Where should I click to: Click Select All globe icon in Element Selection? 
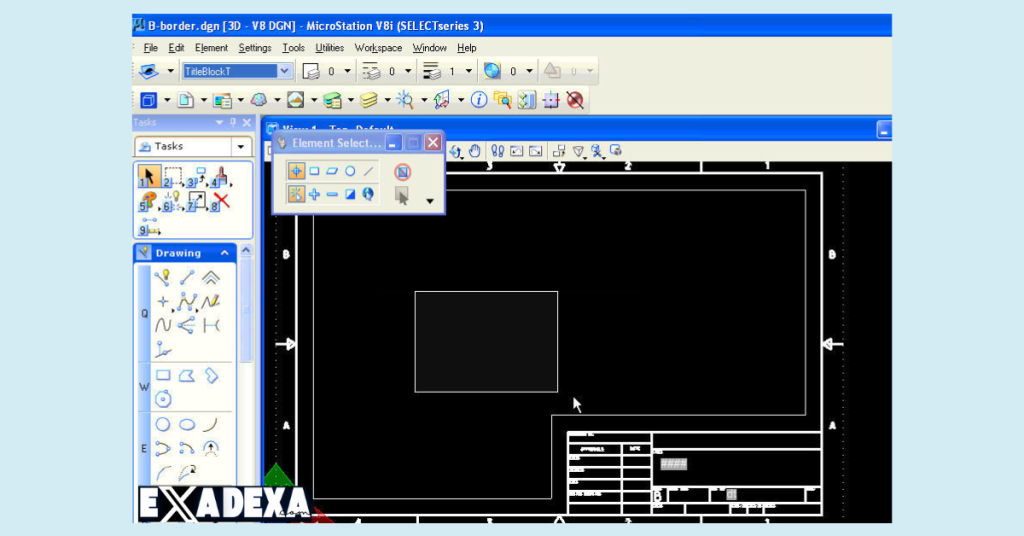[x=368, y=194]
